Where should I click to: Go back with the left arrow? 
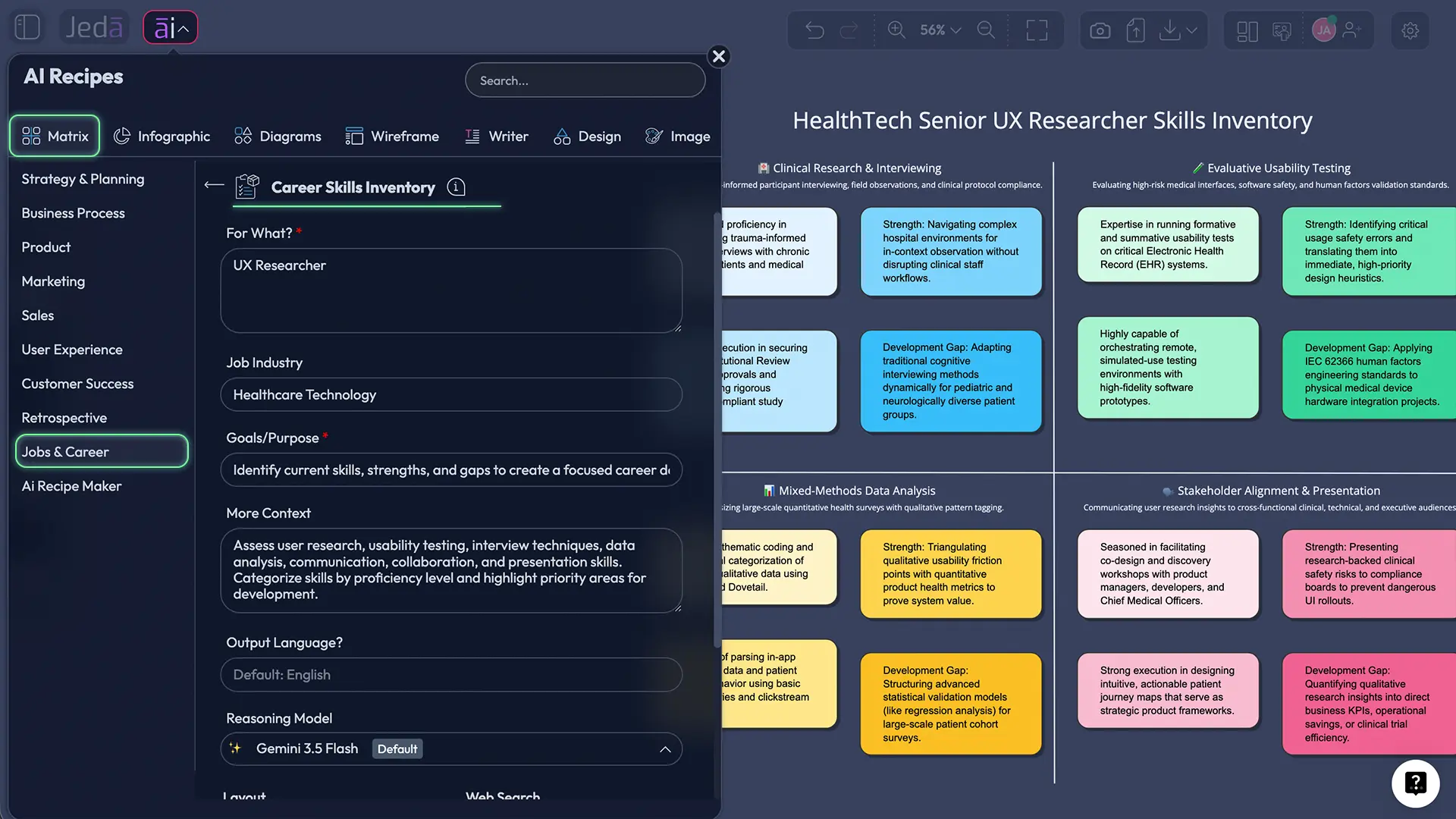[x=215, y=185]
